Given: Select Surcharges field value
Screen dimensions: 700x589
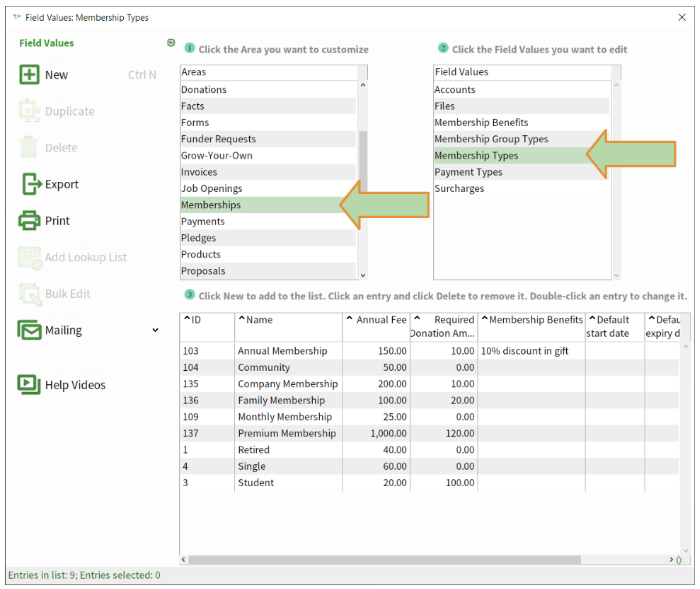Looking at the screenshot, I should 521,189.
